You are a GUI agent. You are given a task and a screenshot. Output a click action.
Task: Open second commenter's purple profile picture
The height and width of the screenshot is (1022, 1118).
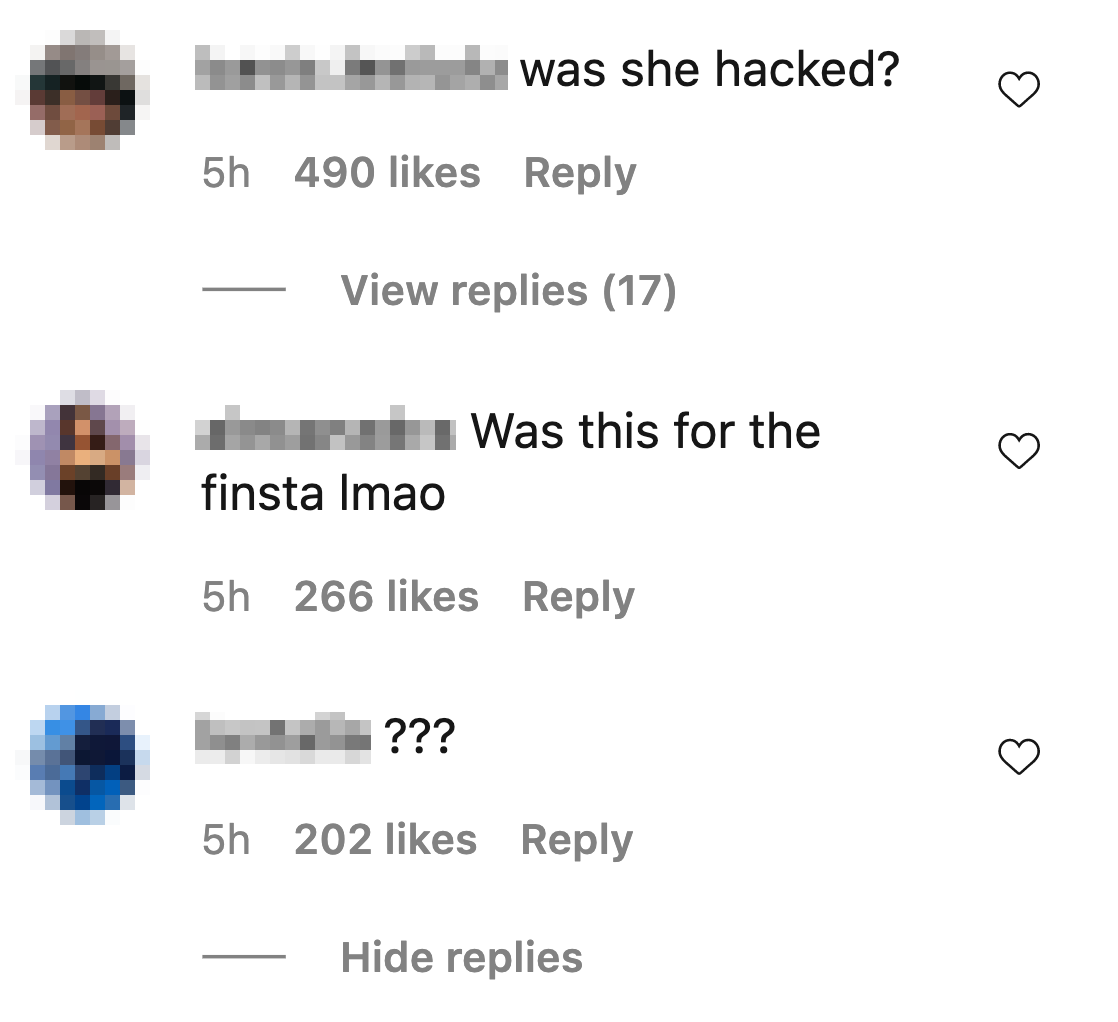tap(83, 450)
